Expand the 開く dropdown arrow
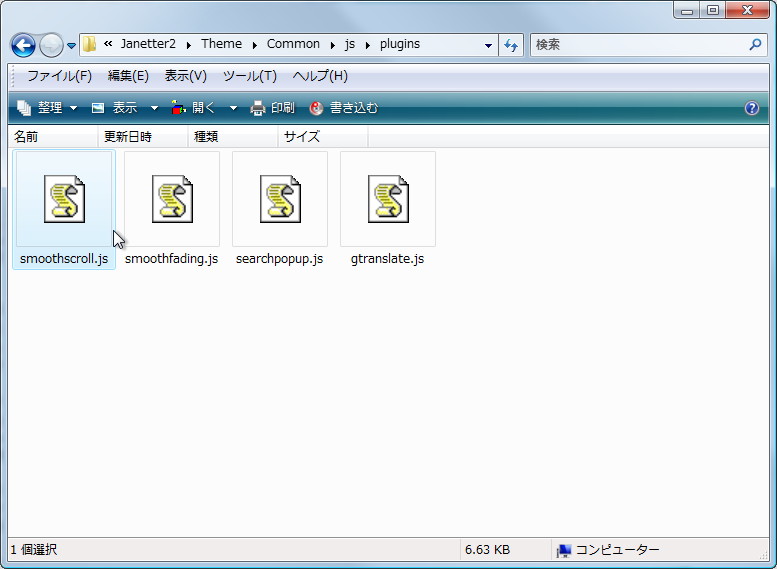This screenshot has height=569, width=777. 233,108
